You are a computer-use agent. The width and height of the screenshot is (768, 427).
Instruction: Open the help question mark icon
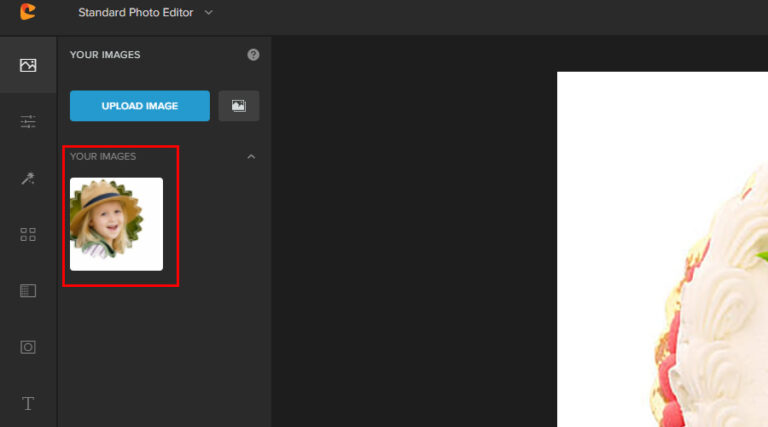pyautogui.click(x=253, y=55)
